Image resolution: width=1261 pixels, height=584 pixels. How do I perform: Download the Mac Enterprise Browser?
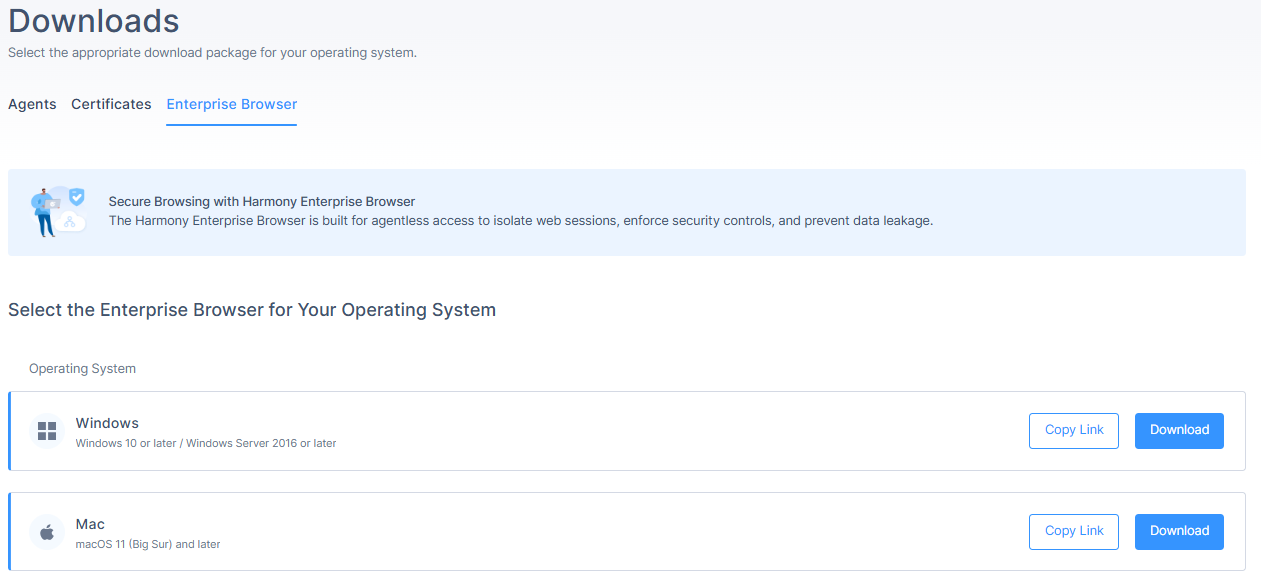coord(1179,531)
